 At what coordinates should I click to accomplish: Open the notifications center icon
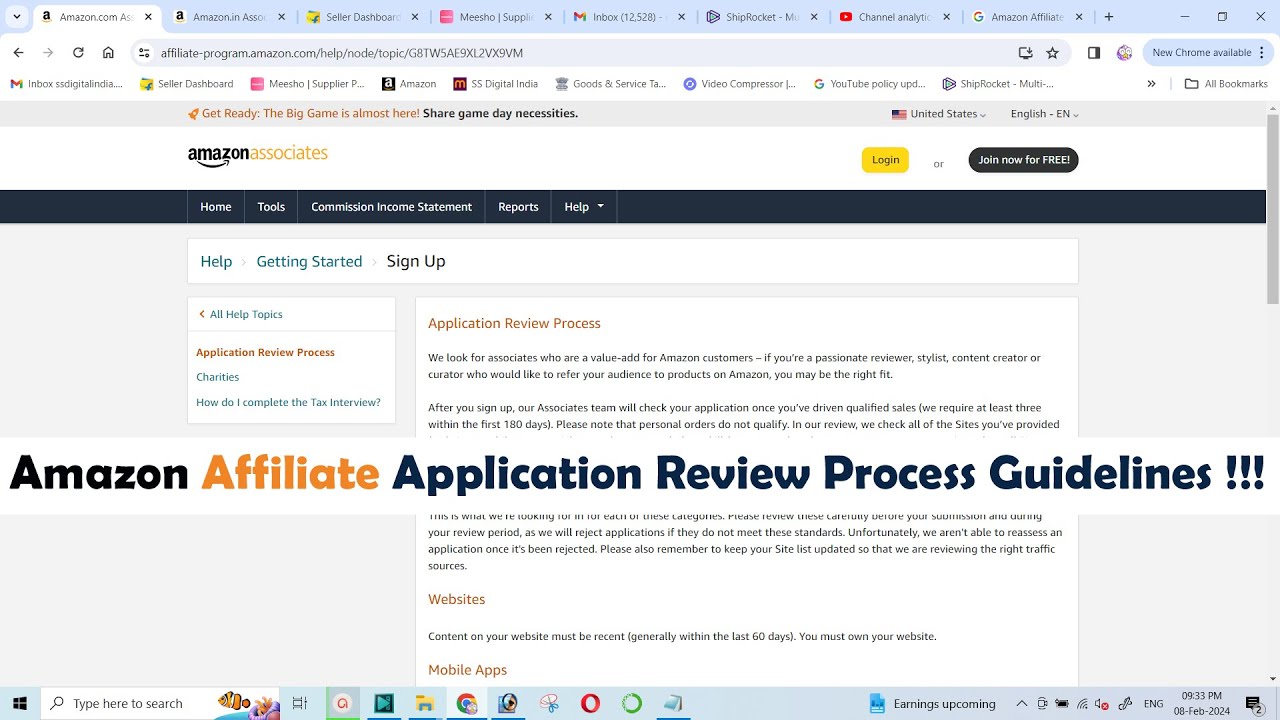pos(1253,703)
